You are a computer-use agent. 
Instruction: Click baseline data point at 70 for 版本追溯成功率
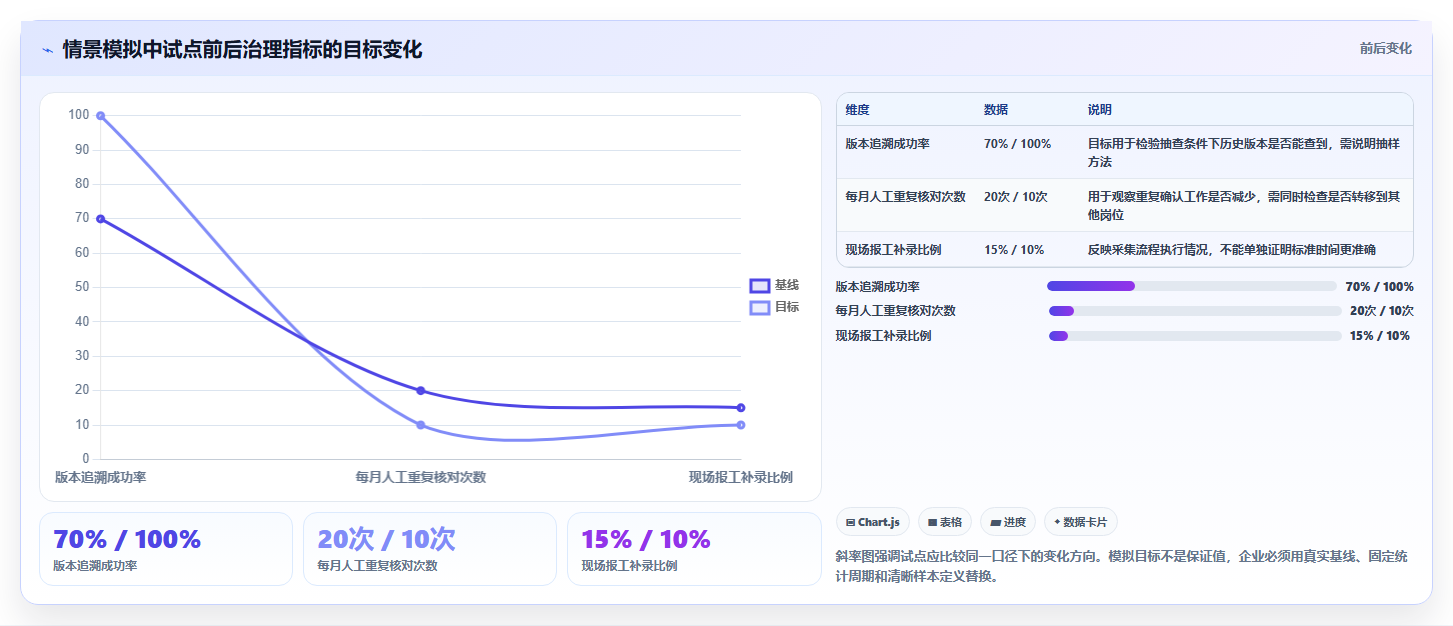point(100,219)
